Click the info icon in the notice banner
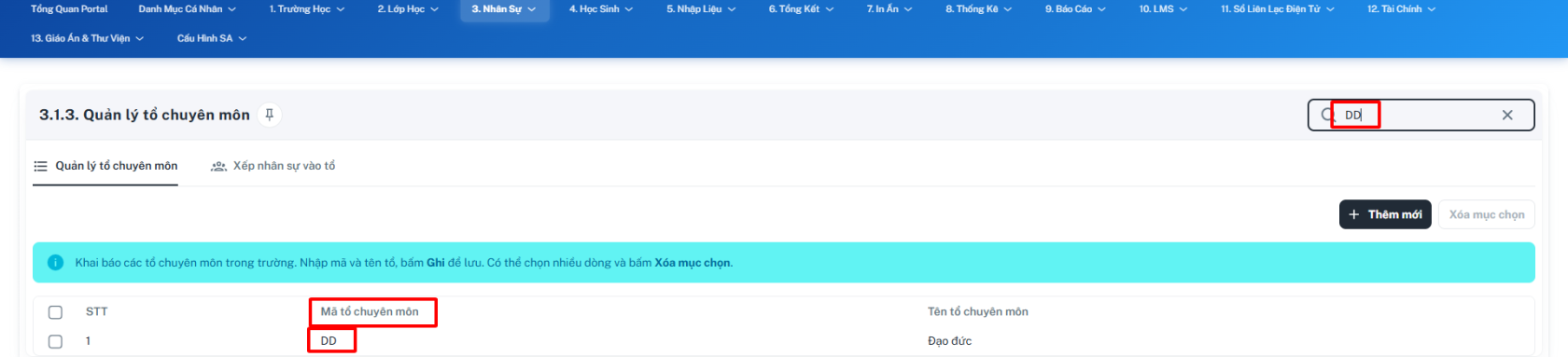The width and height of the screenshot is (1568, 357). pos(55,263)
